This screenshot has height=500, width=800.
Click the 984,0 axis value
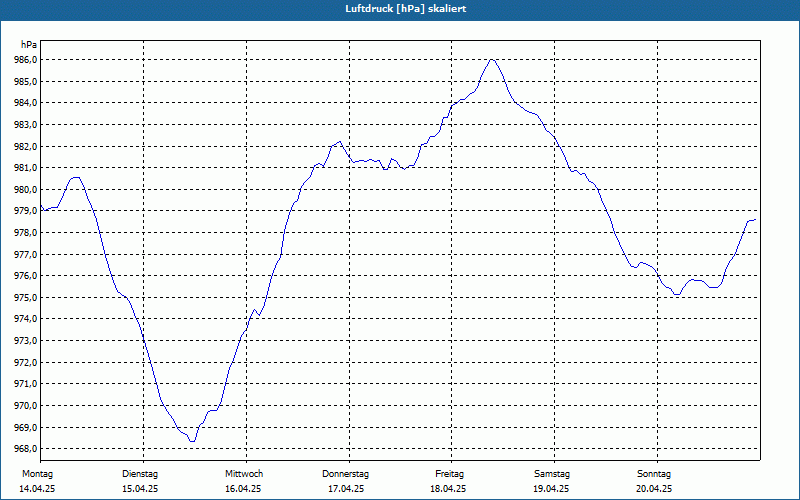tap(25, 103)
